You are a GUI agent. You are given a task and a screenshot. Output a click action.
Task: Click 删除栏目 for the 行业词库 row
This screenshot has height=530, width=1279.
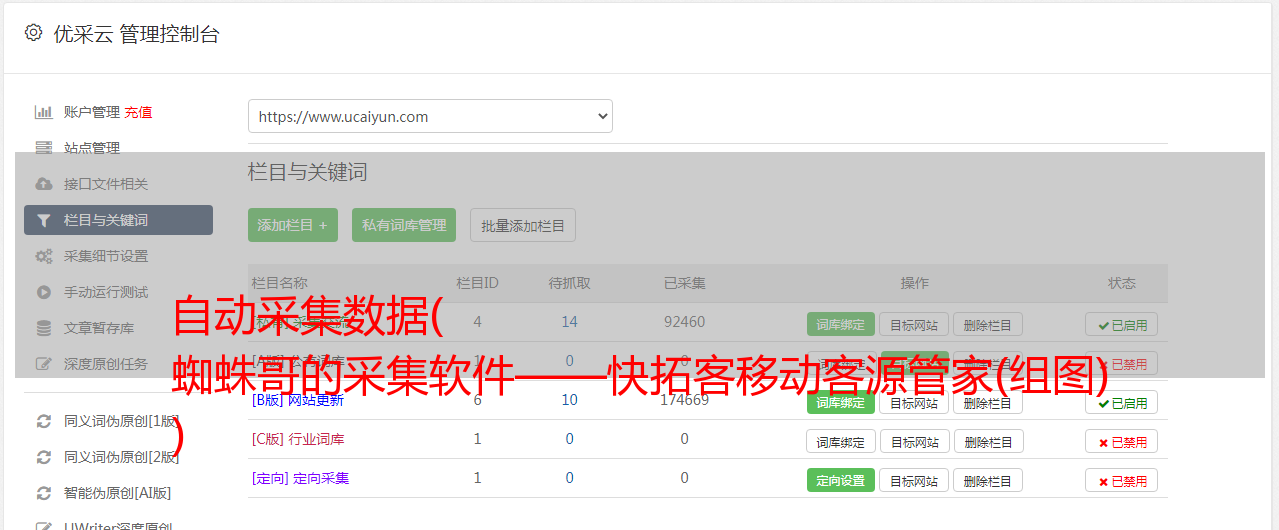[988, 441]
